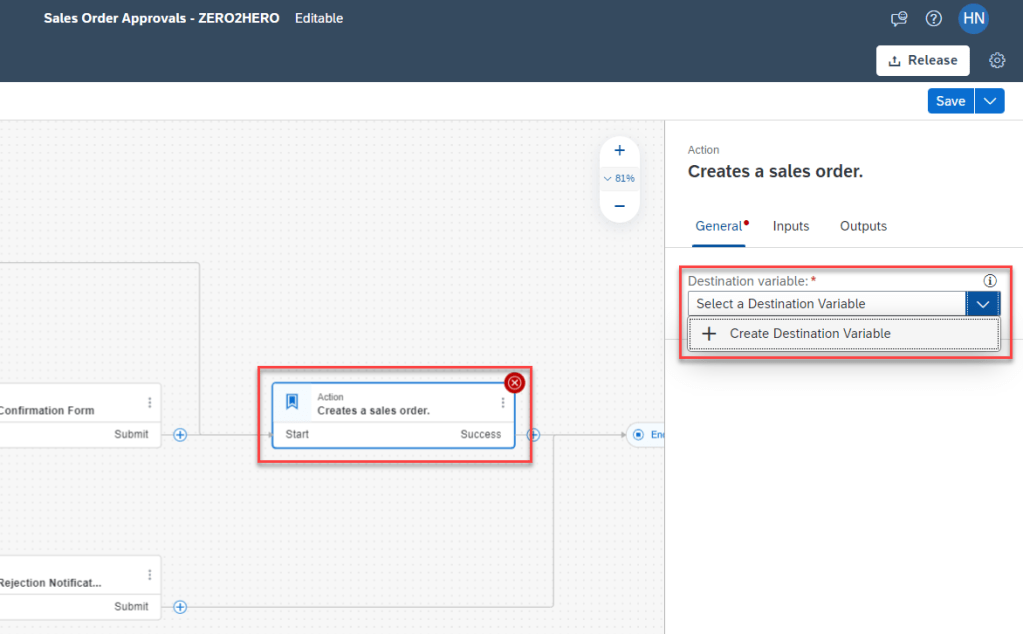1023x634 pixels.
Task: Switch to the Inputs tab
Action: point(790,226)
